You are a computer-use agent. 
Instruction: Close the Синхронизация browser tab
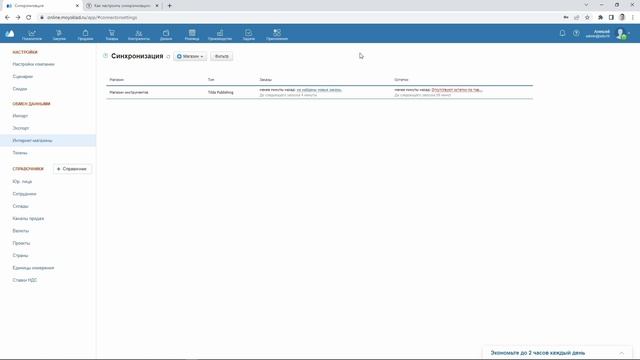point(77,6)
